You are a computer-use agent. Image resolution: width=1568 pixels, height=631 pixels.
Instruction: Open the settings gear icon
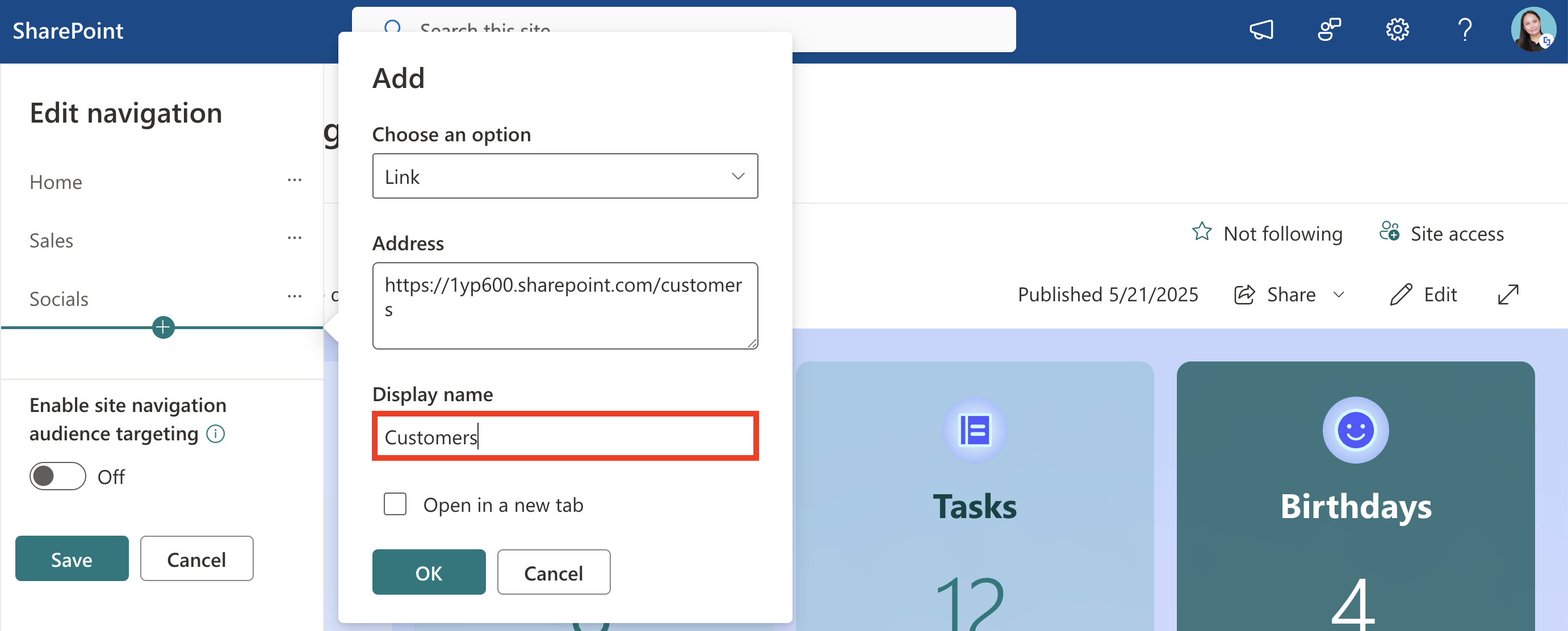(1397, 30)
